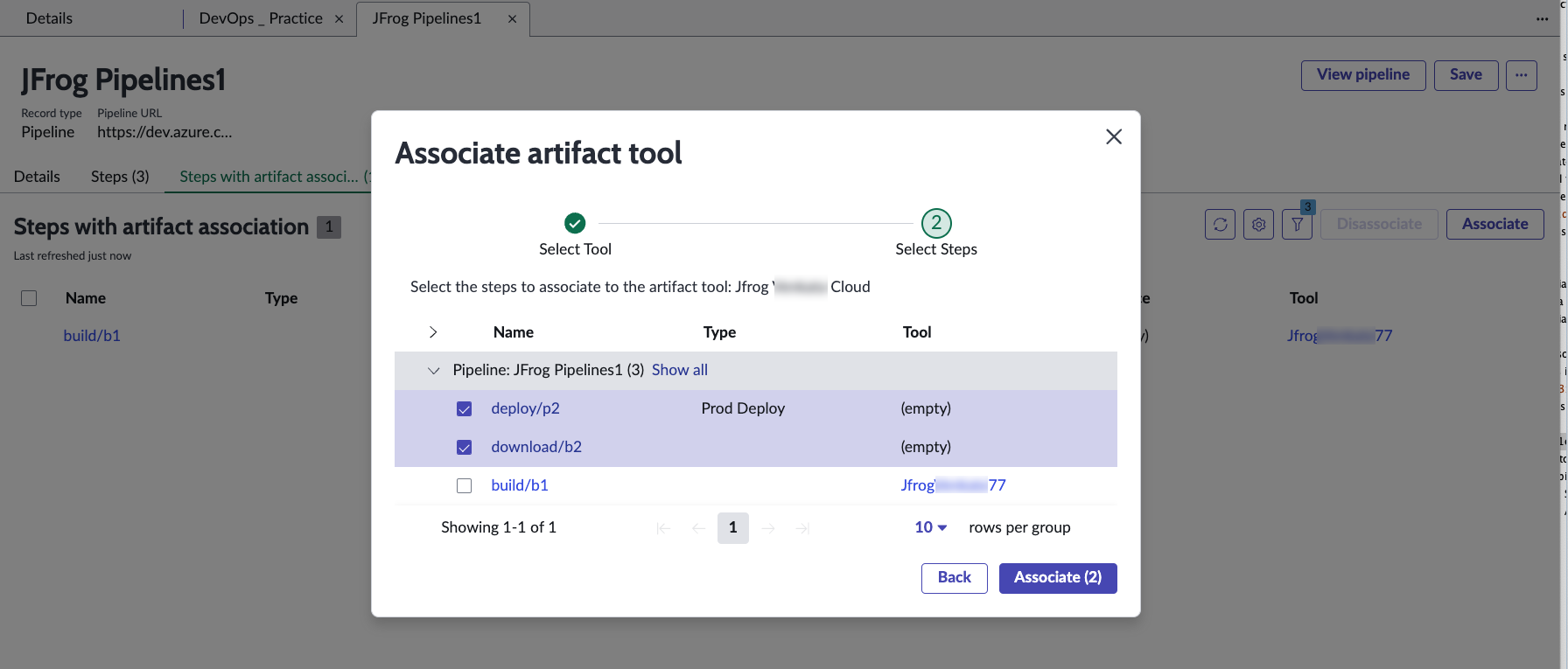Viewport: 1568px width, 669px height.
Task: Sort background list by Tool column
Action: (1304, 298)
